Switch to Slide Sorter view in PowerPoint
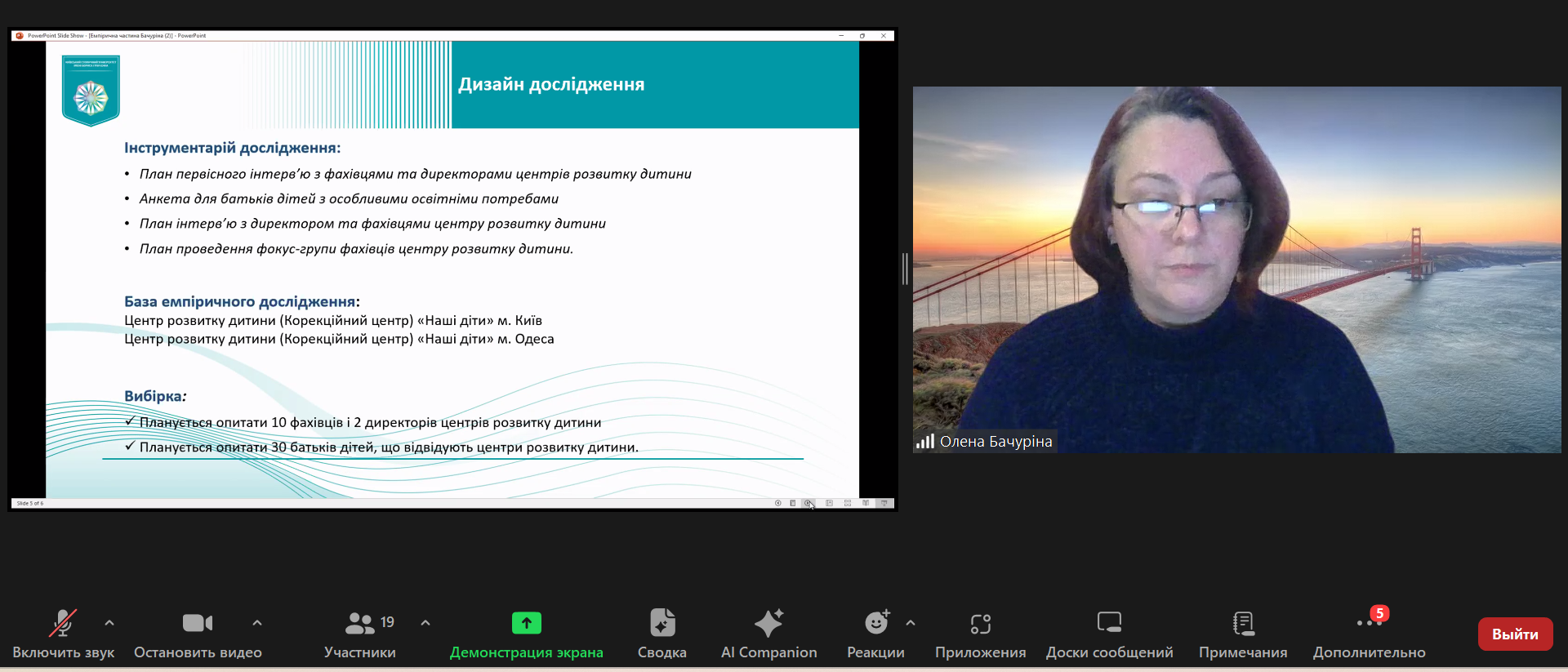The width and height of the screenshot is (1568, 672). coord(848,503)
